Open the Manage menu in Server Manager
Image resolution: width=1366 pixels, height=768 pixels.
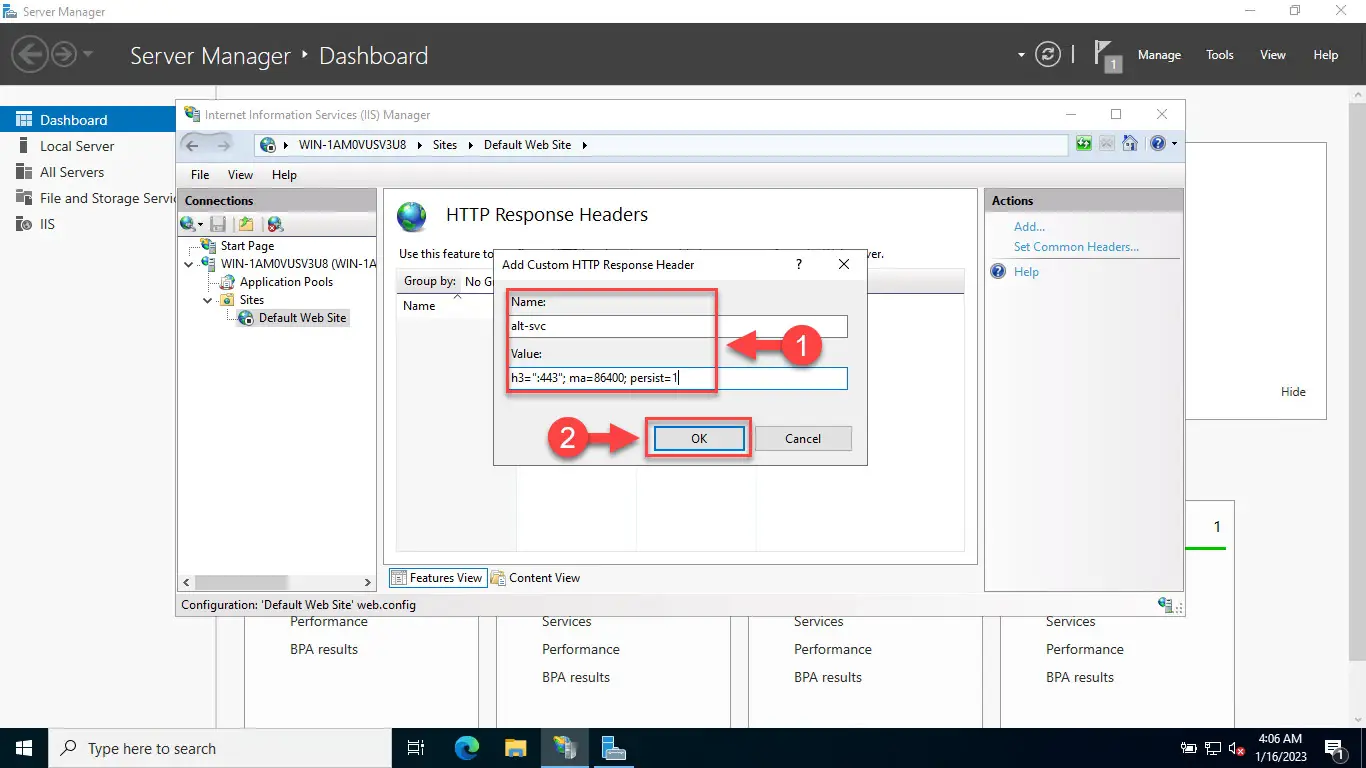[x=1159, y=55]
